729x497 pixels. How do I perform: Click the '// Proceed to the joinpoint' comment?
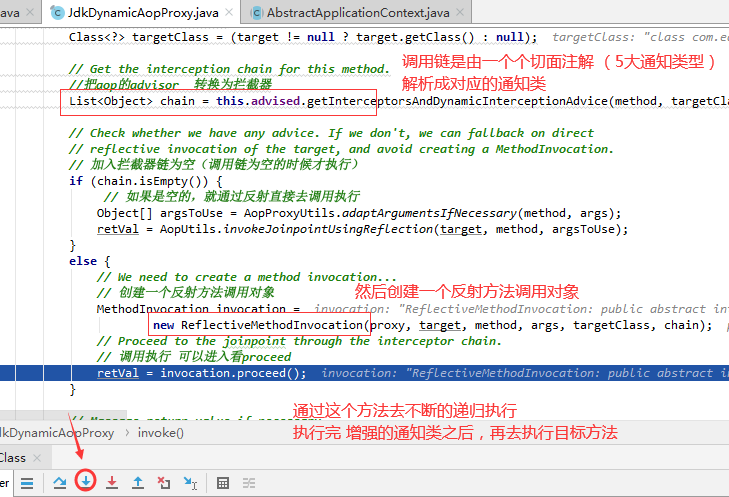299,341
